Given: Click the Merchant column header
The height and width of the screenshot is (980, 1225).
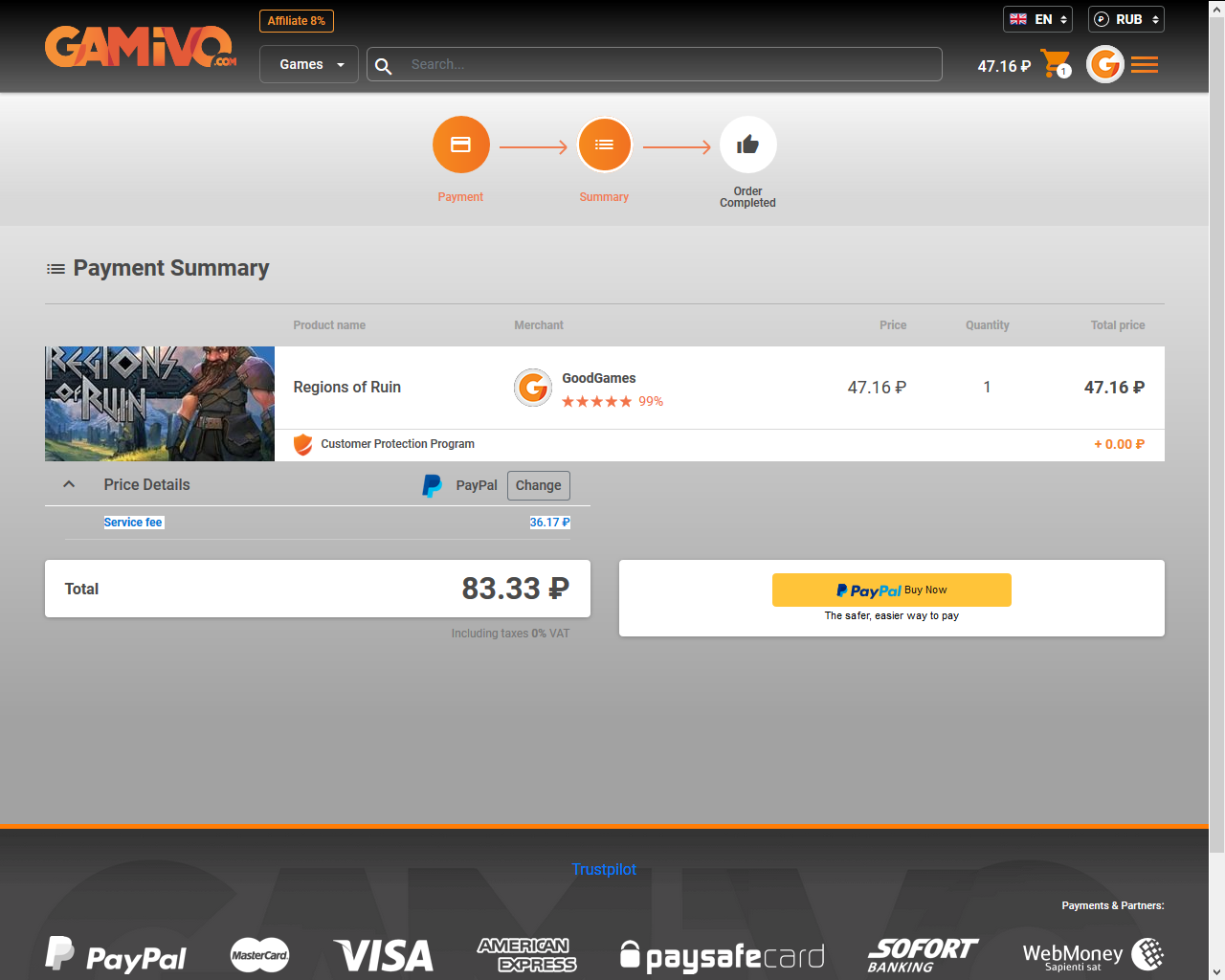Looking at the screenshot, I should 539,325.
